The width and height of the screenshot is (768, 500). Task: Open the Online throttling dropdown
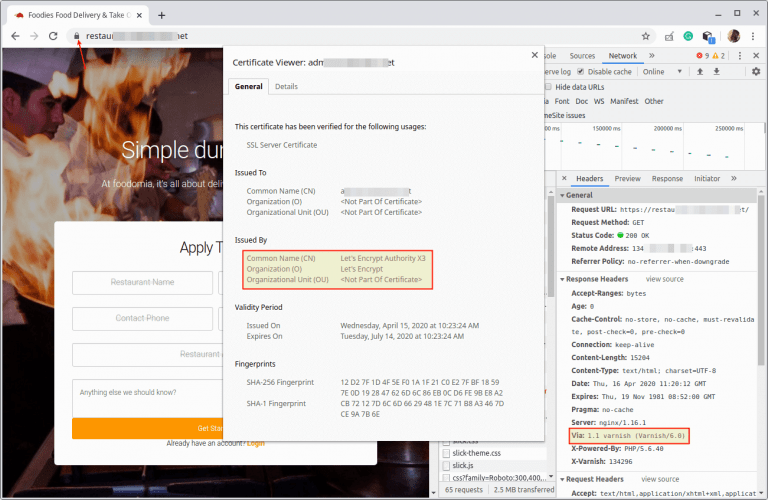click(662, 71)
